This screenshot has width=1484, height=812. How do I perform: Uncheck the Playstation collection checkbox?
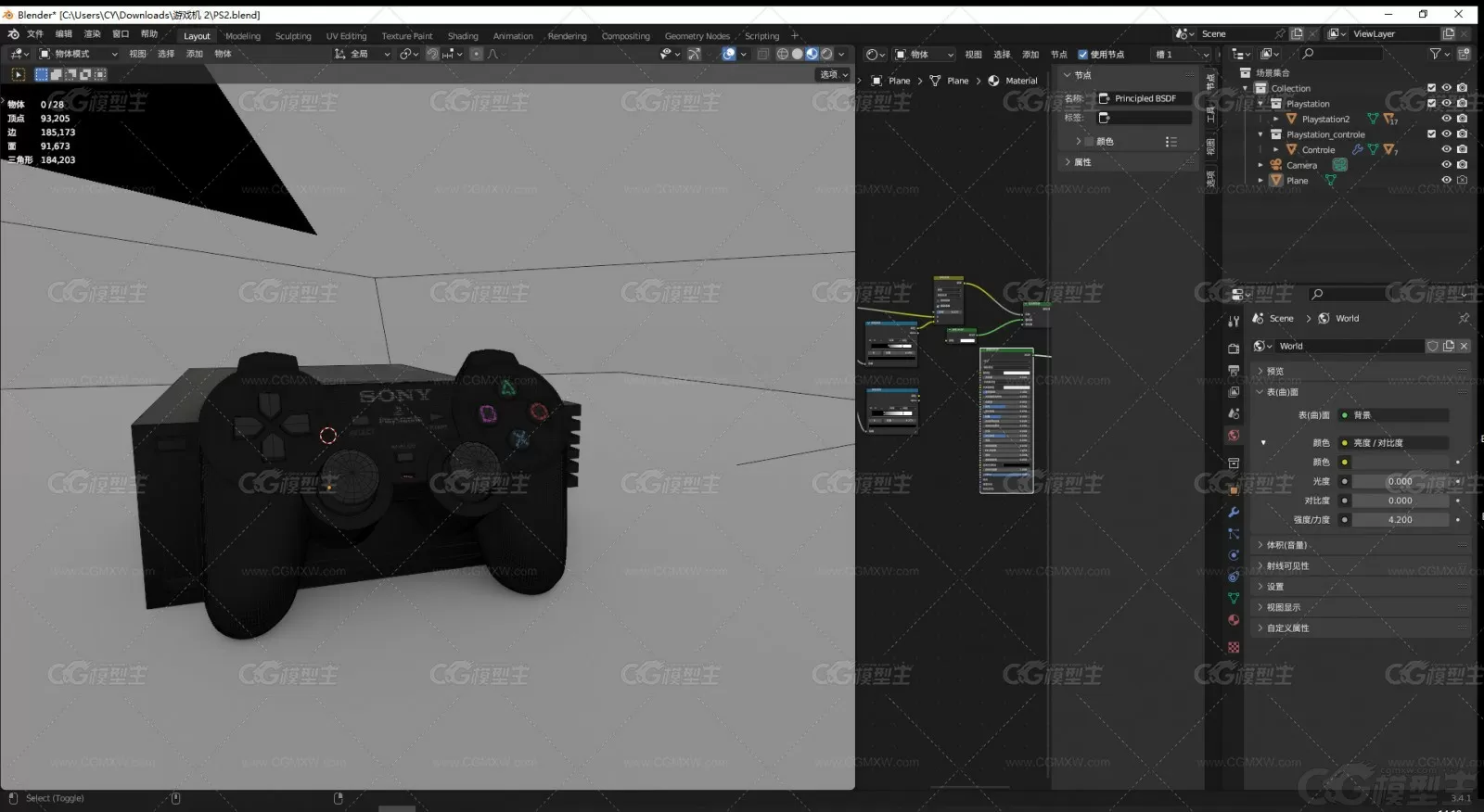[x=1431, y=103]
